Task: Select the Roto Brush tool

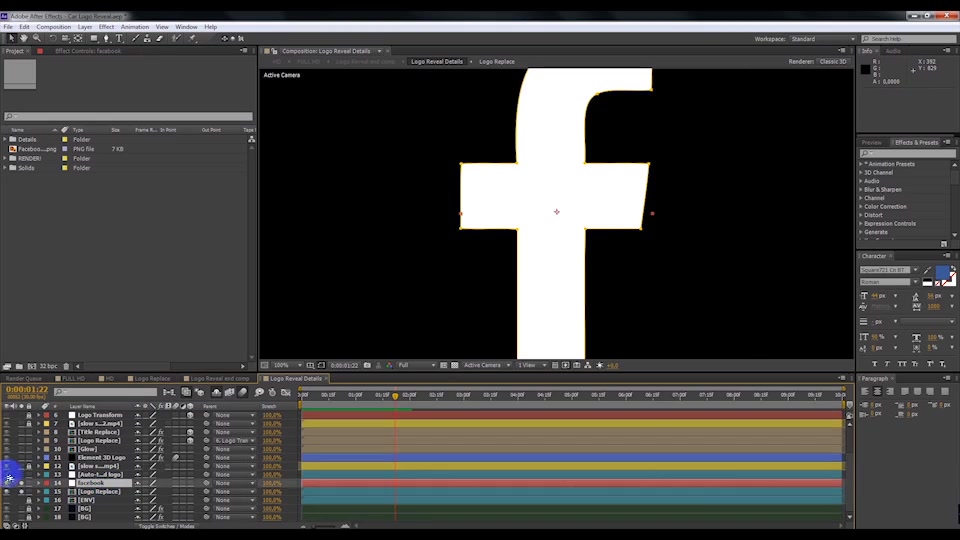Action: click(176, 39)
